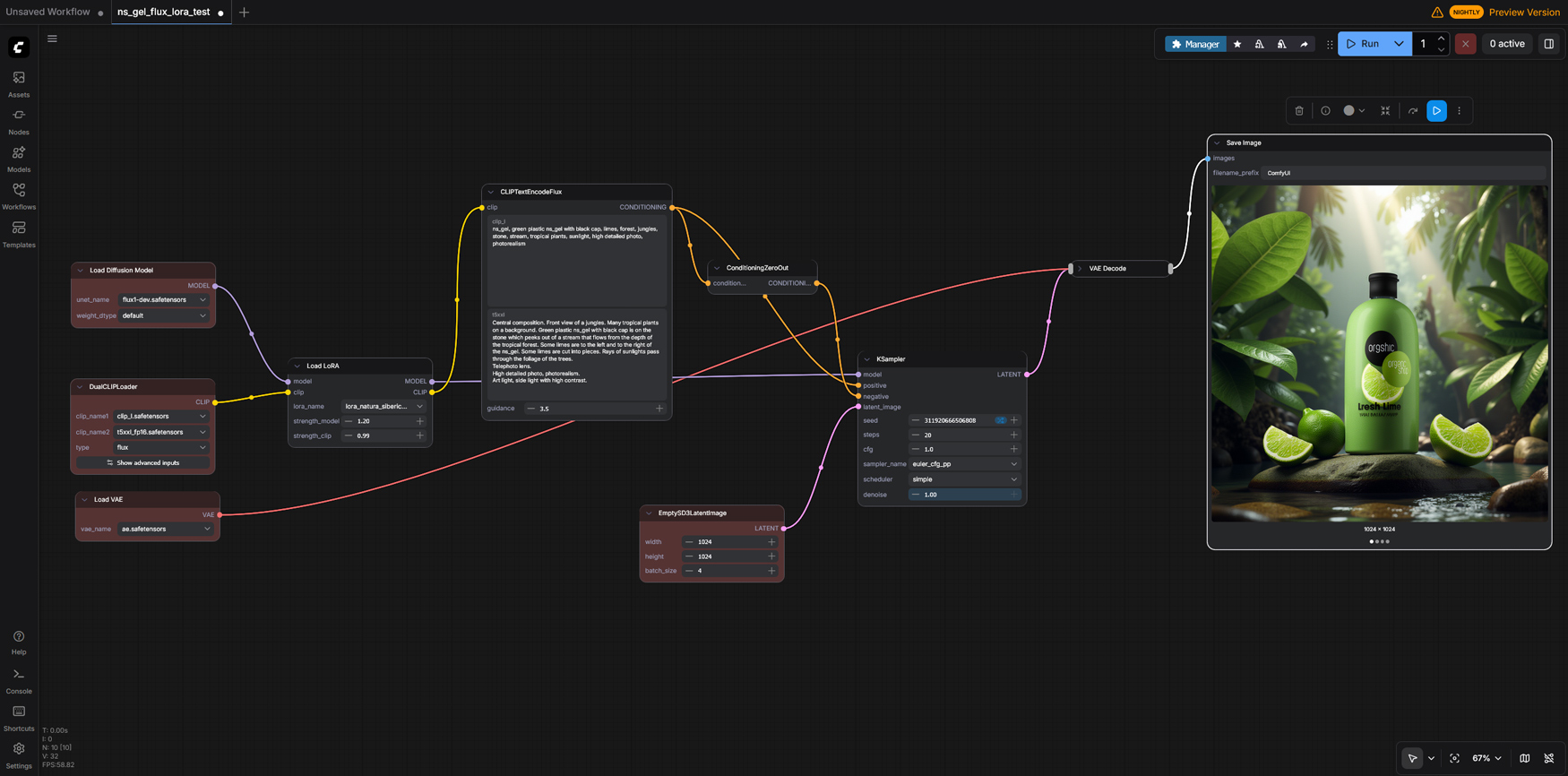Image resolution: width=1568 pixels, height=776 pixels.
Task: Toggle link visibility icon at bottom right
Action: [x=1549, y=758]
